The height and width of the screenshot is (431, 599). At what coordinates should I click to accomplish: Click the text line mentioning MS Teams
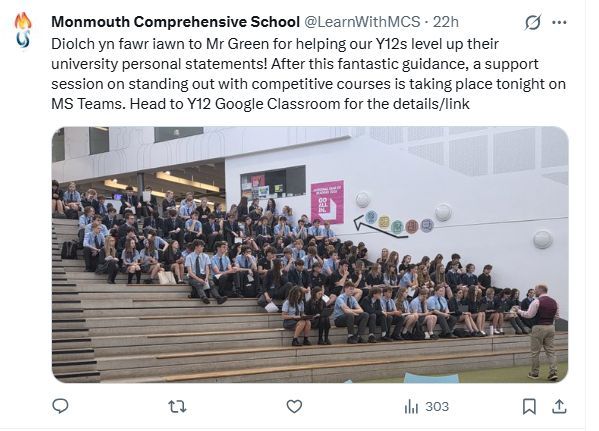click(260, 104)
